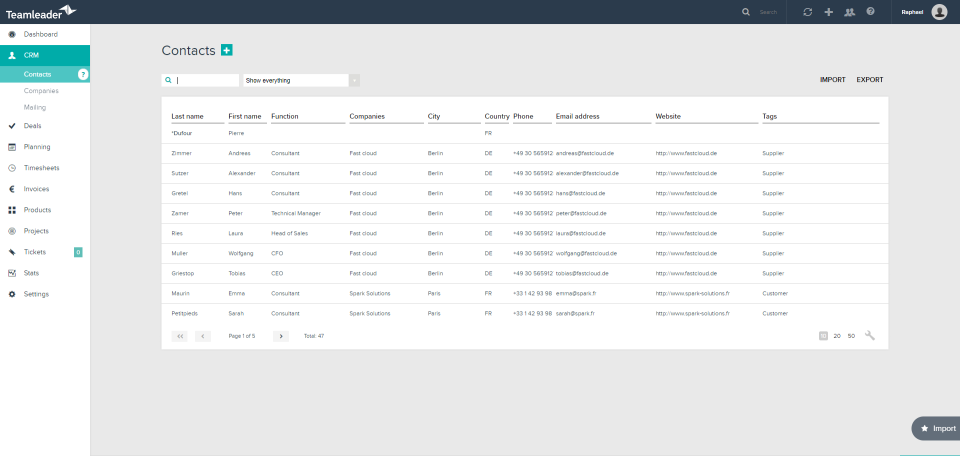This screenshot has width=960, height=456.
Task: Click the Teamleader logo
Action: pos(40,12)
